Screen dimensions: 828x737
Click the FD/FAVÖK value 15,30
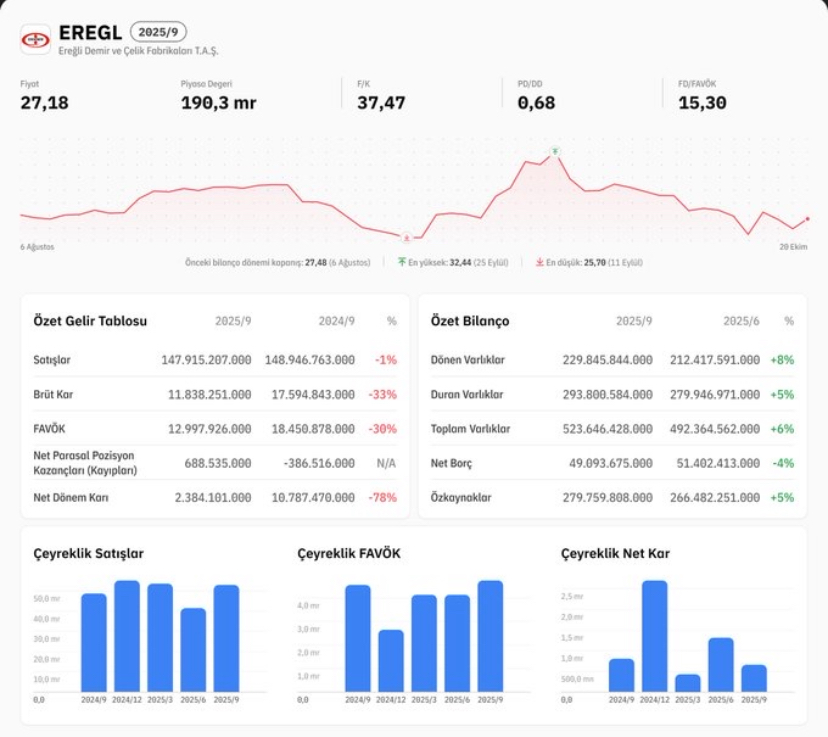[x=702, y=102]
